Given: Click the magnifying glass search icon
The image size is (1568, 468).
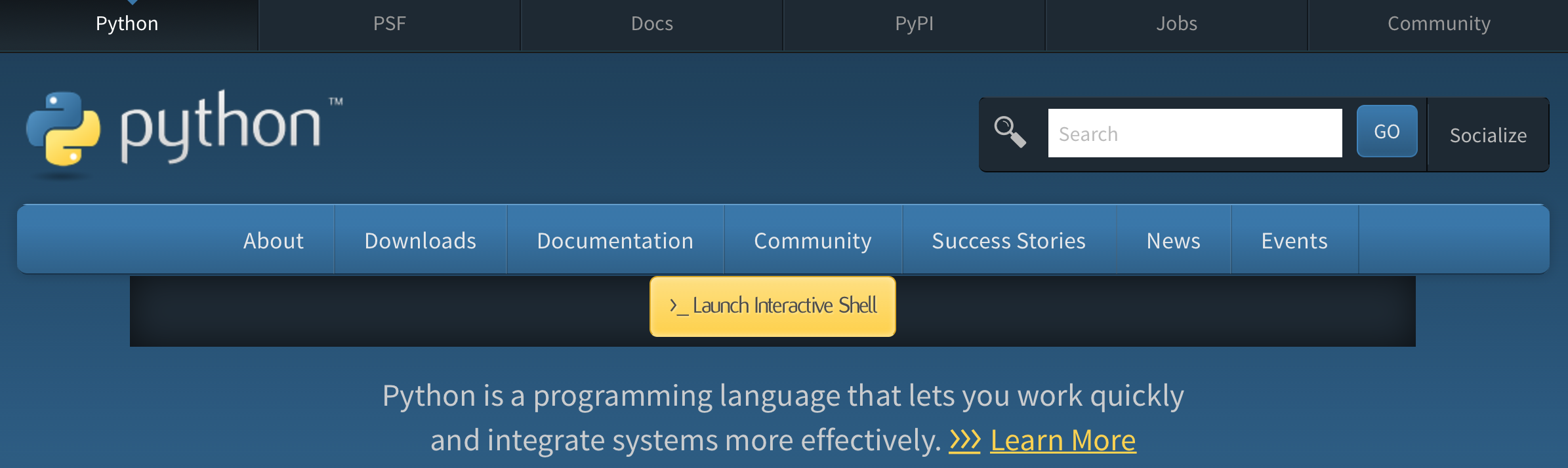Looking at the screenshot, I should point(1010,132).
